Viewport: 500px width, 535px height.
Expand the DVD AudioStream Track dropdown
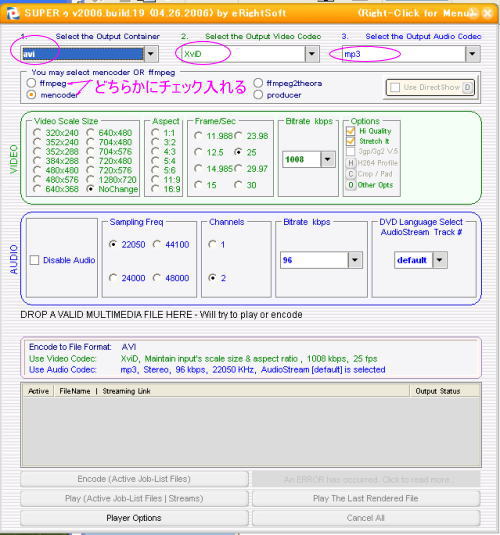pos(440,260)
